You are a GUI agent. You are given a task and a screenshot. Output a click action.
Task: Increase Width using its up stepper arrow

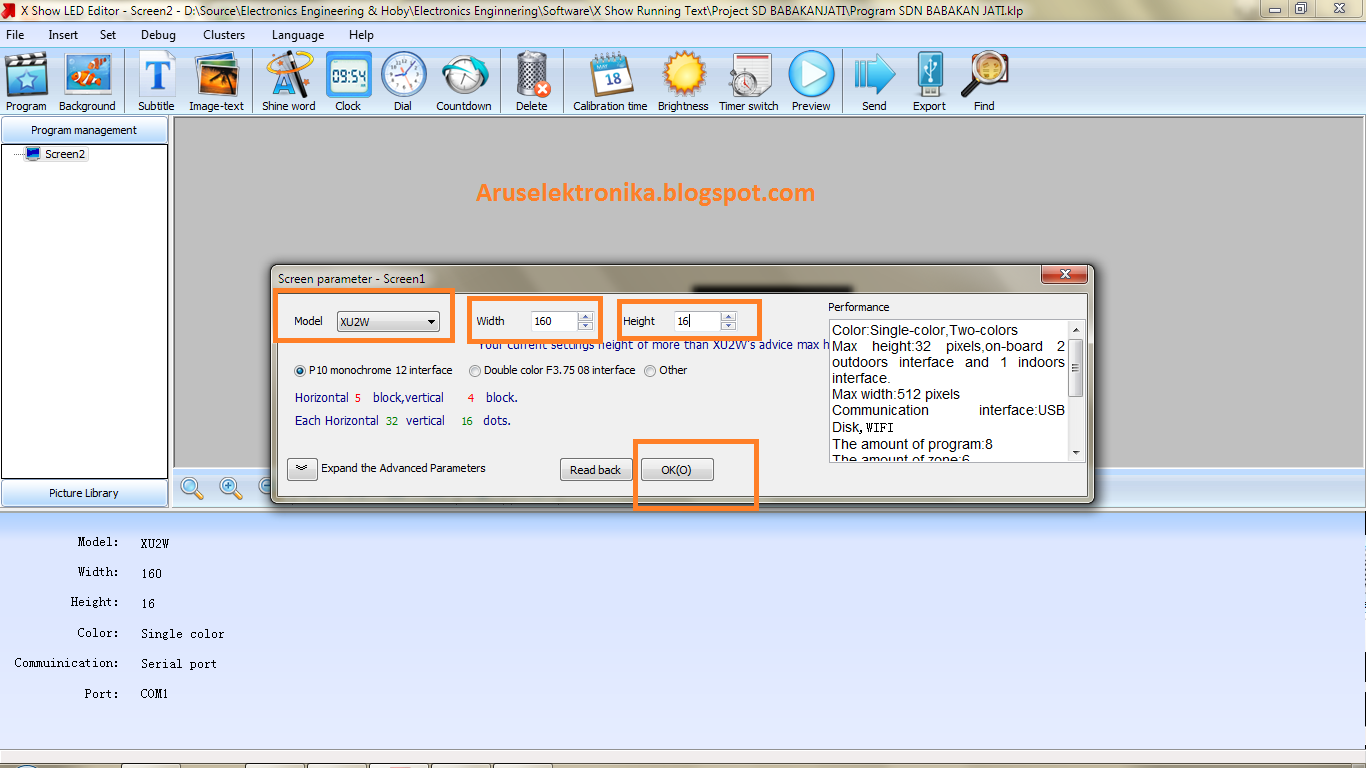585,315
